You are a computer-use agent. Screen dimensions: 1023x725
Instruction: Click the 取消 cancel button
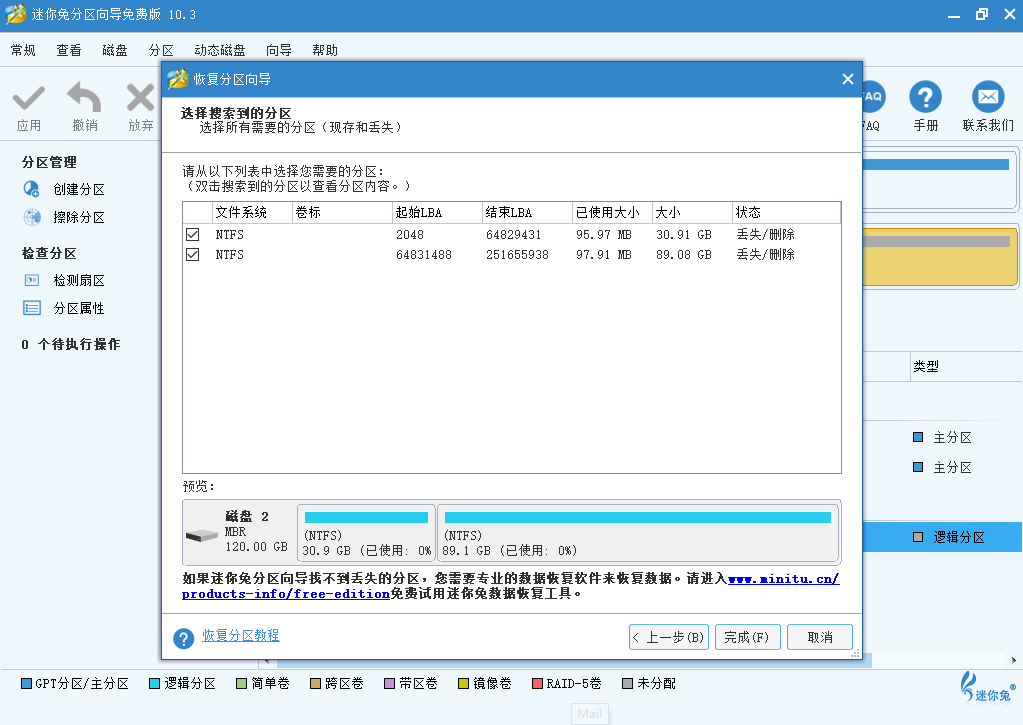820,637
